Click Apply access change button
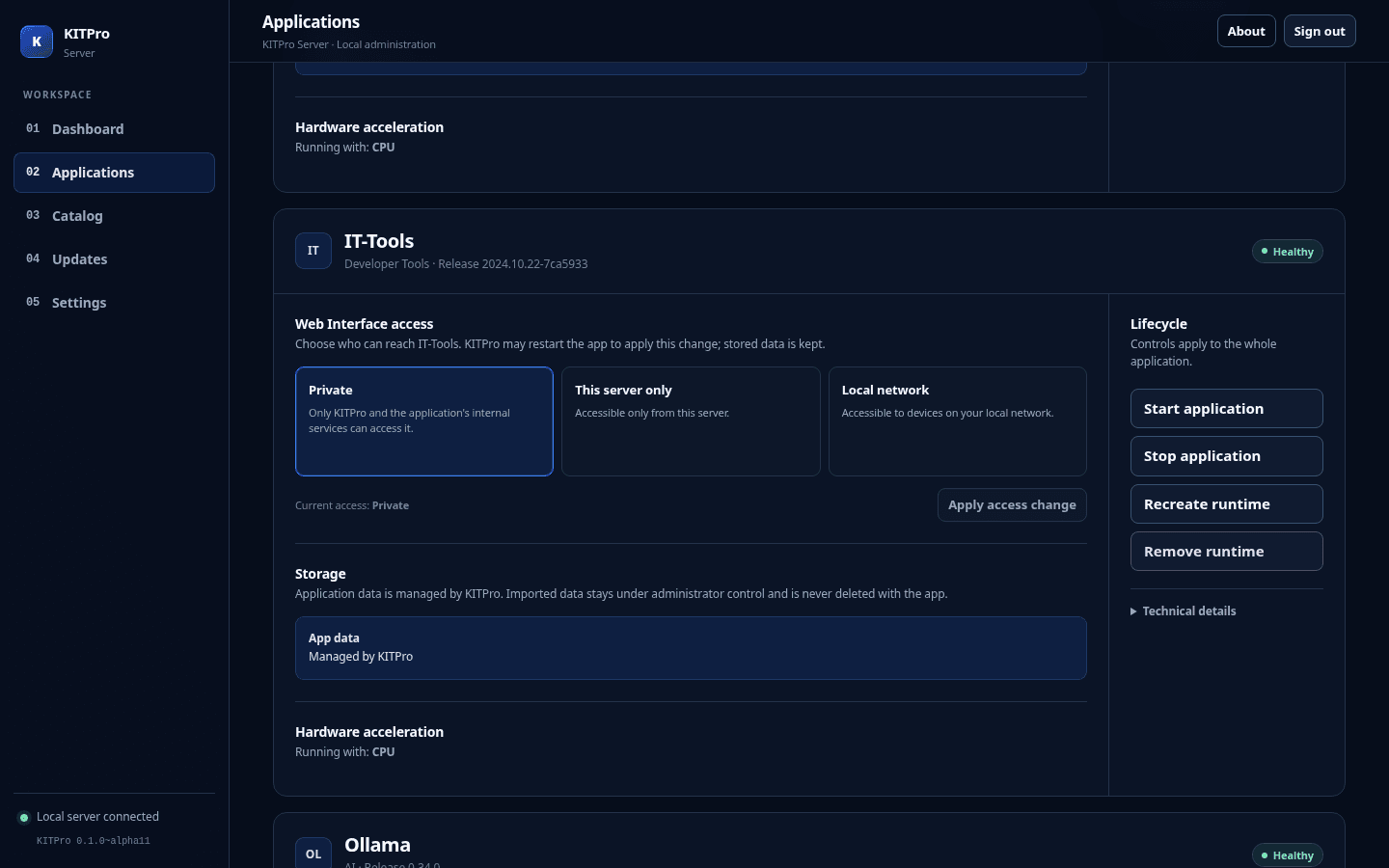Viewport: 1389px width, 868px height. [1012, 505]
